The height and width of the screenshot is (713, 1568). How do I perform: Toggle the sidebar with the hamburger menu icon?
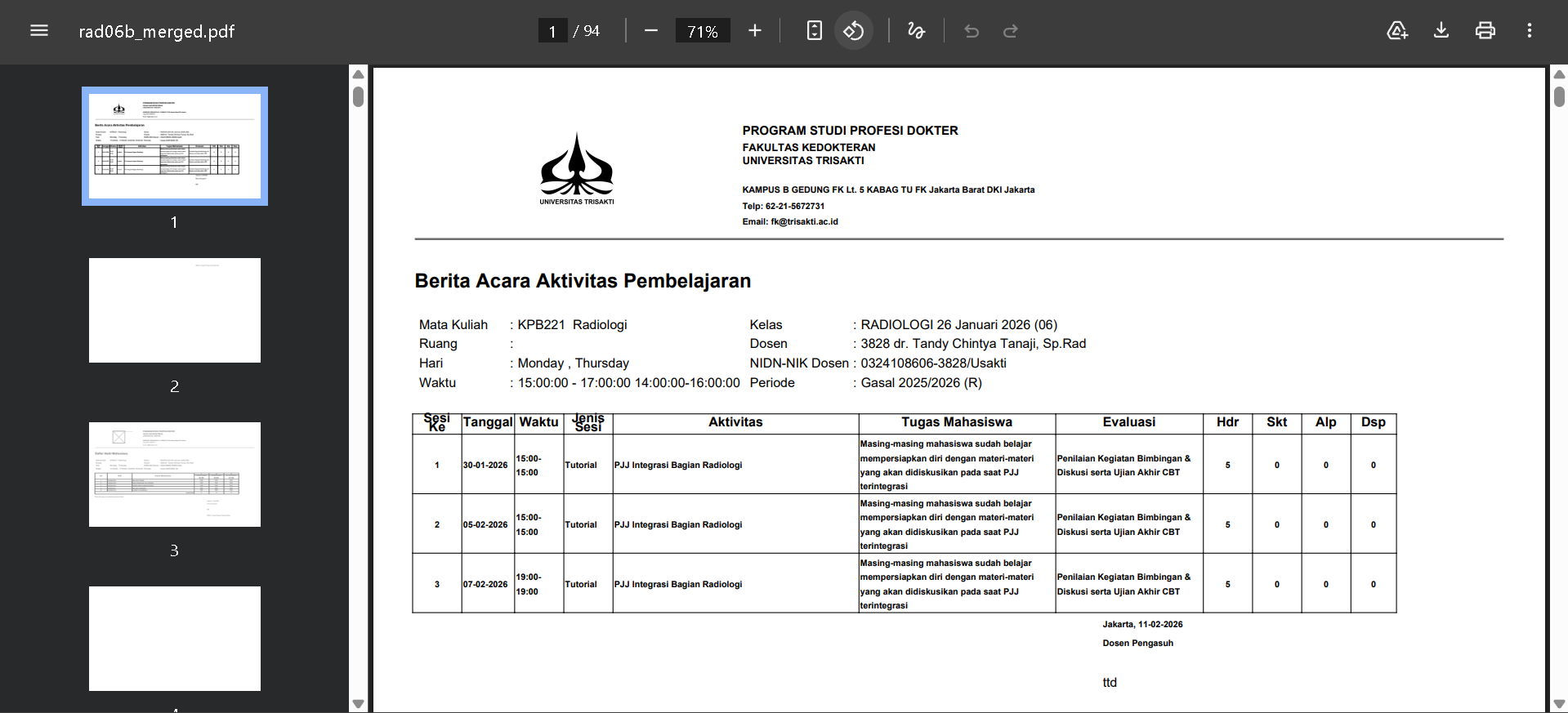[x=39, y=31]
